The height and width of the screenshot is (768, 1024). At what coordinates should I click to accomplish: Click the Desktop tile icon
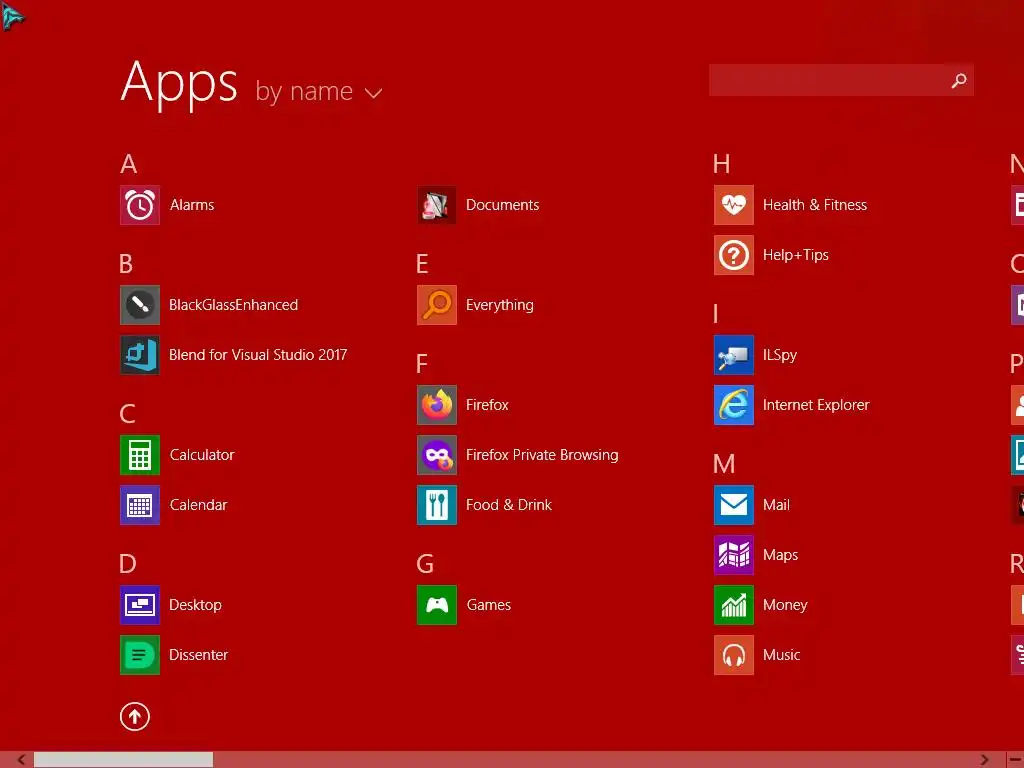click(140, 605)
